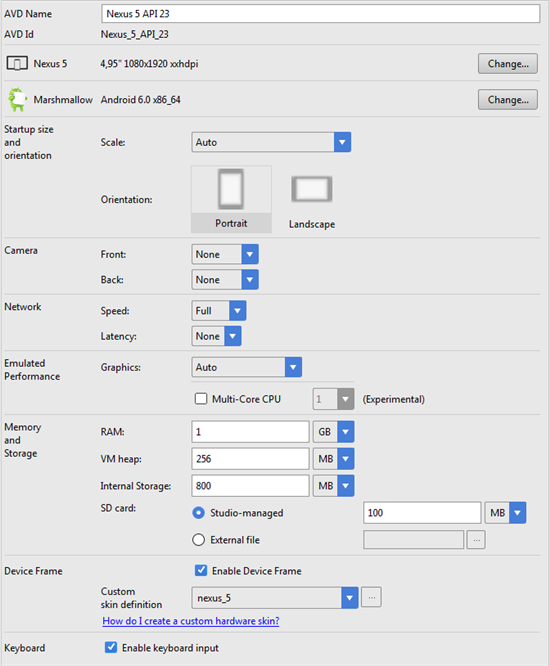Browse for external SD card file
Viewport: 550px width, 666px height.
[x=476, y=539]
